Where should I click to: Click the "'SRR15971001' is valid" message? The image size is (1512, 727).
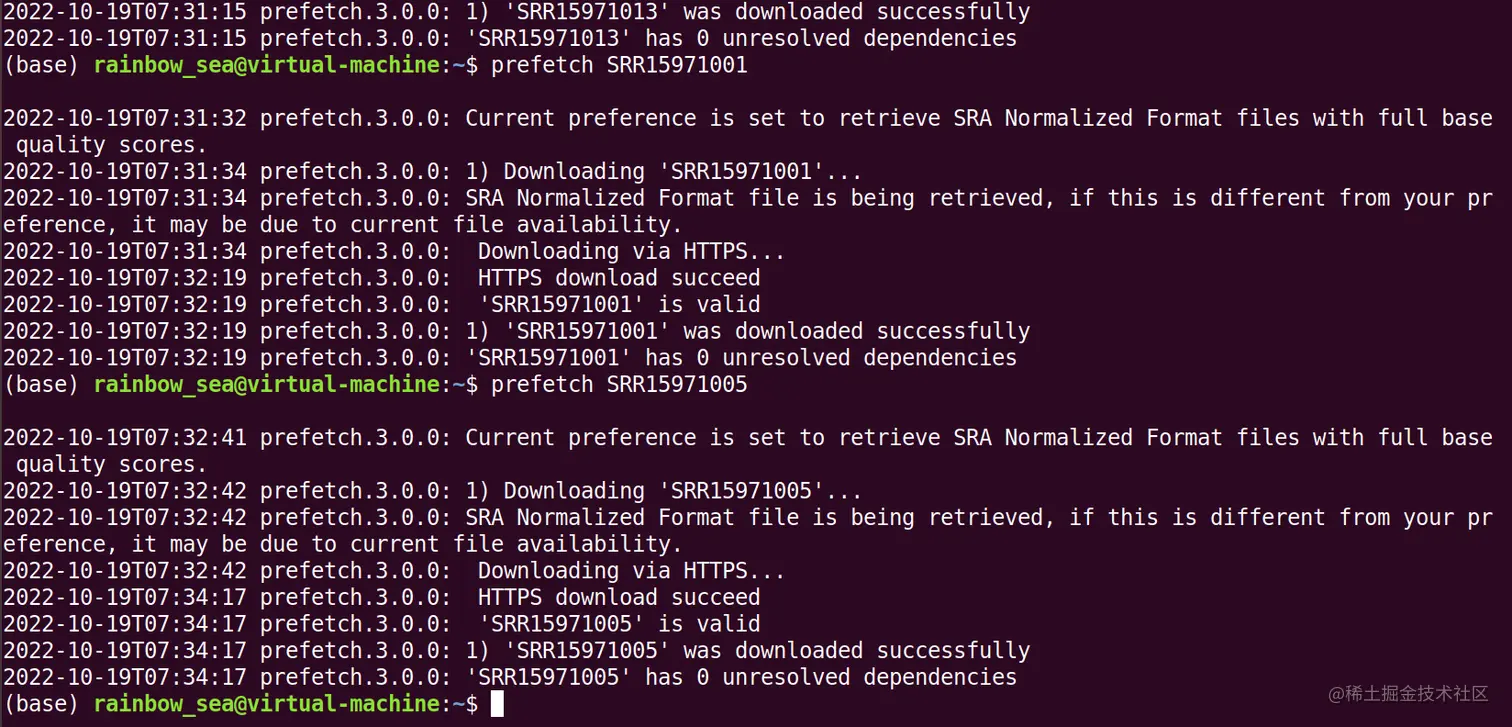click(x=619, y=304)
